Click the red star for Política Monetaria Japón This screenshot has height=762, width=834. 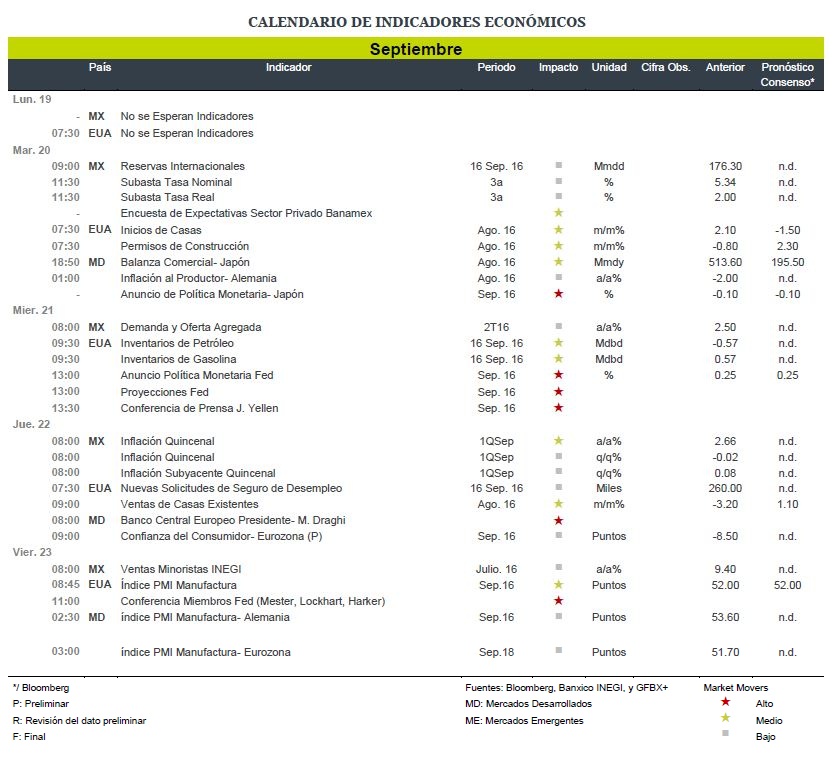[558, 294]
